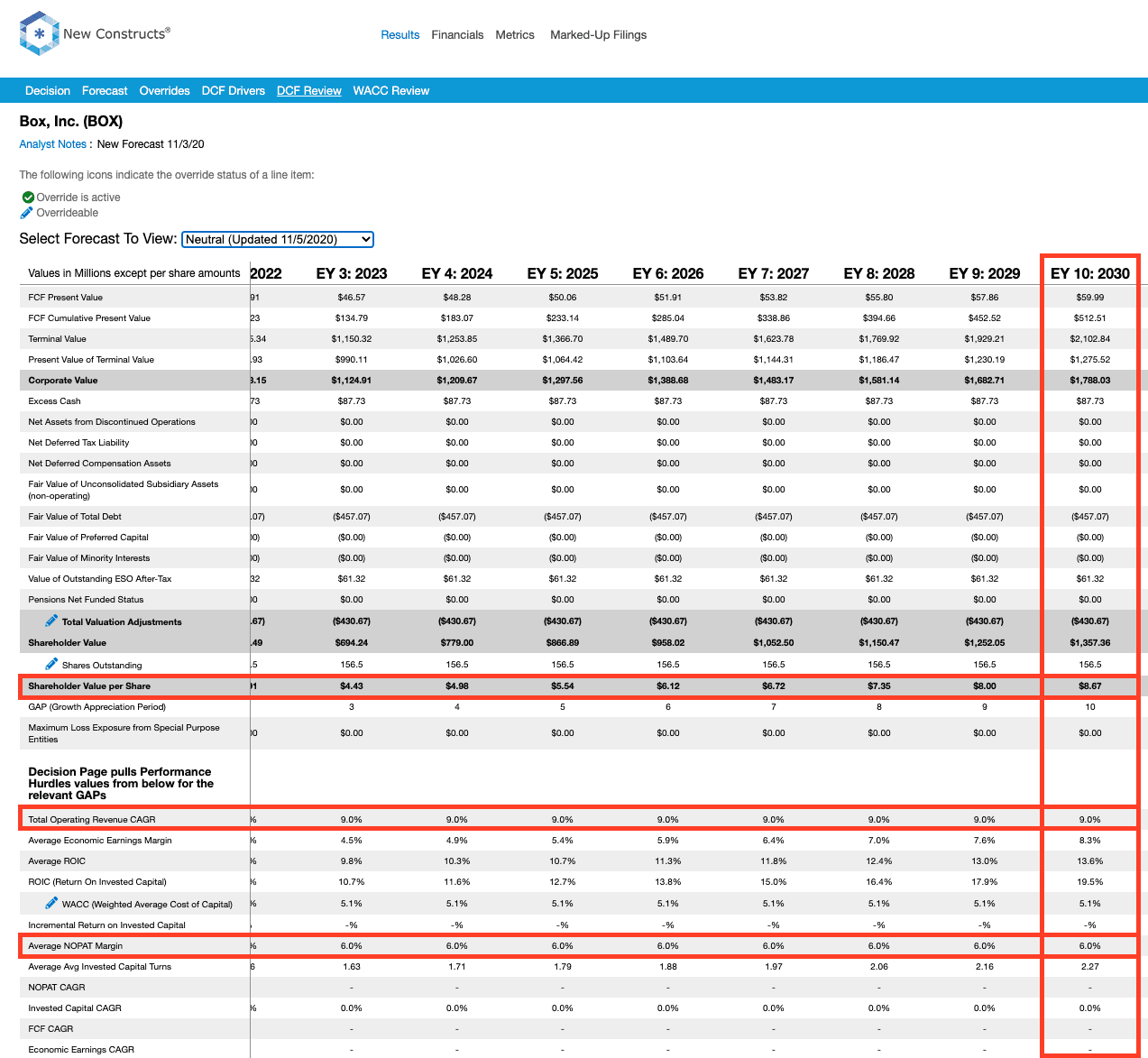Click the Analyst Notes link
1148x1058 pixels.
(x=53, y=144)
